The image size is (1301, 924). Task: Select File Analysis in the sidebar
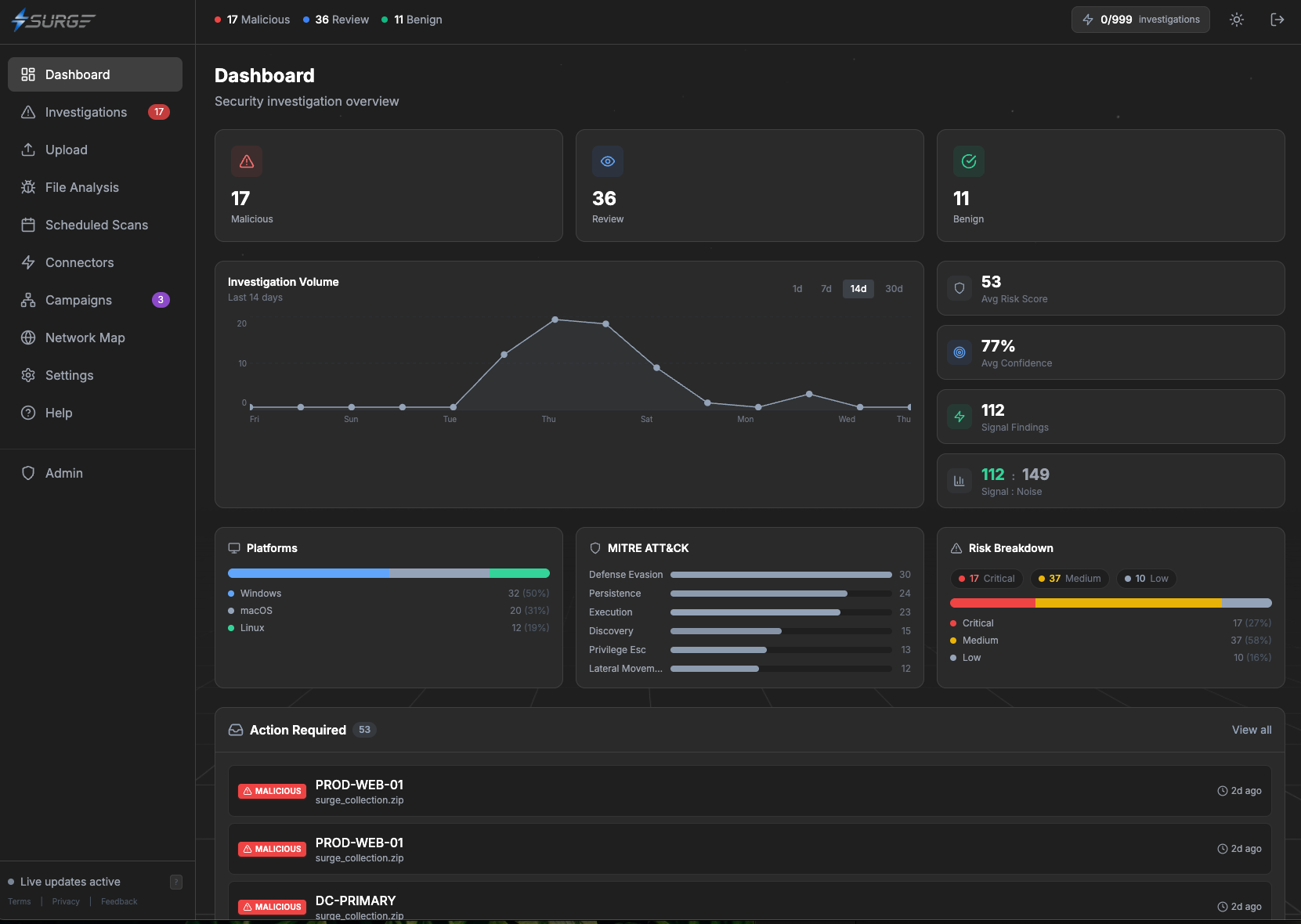[x=81, y=187]
